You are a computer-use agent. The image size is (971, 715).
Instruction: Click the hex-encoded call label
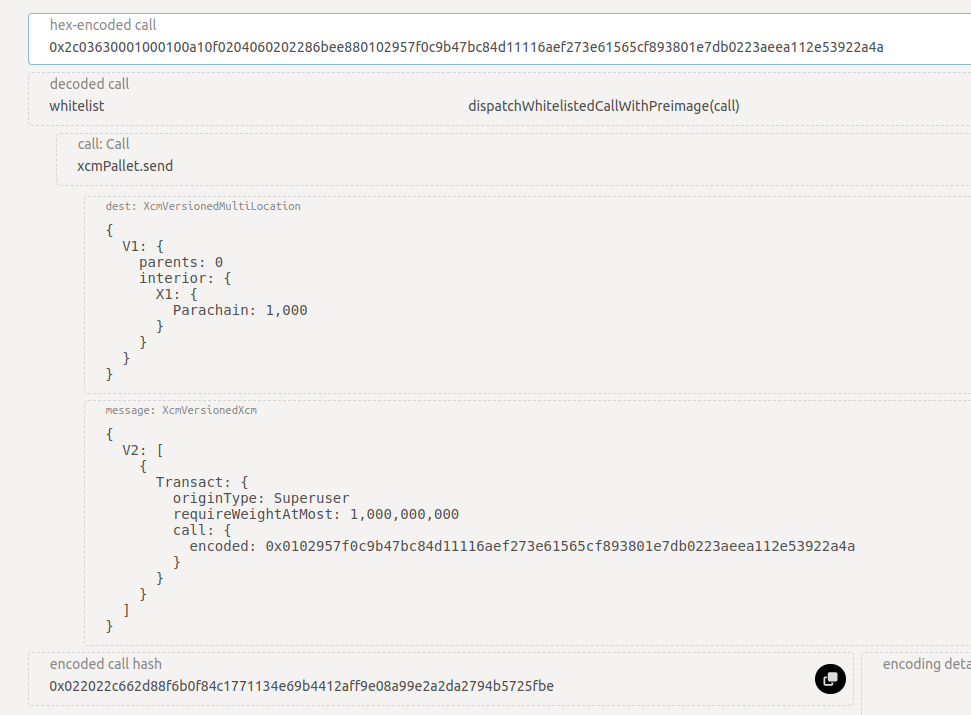tap(103, 25)
